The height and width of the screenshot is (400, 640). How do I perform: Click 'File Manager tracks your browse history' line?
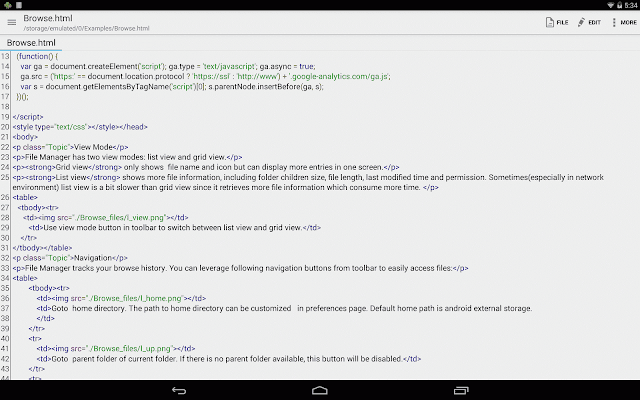pyautogui.click(x=240, y=268)
